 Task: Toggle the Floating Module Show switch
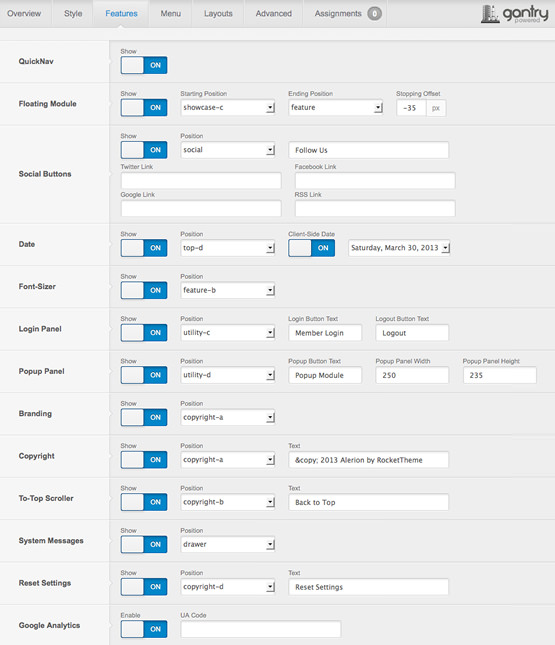click(144, 107)
